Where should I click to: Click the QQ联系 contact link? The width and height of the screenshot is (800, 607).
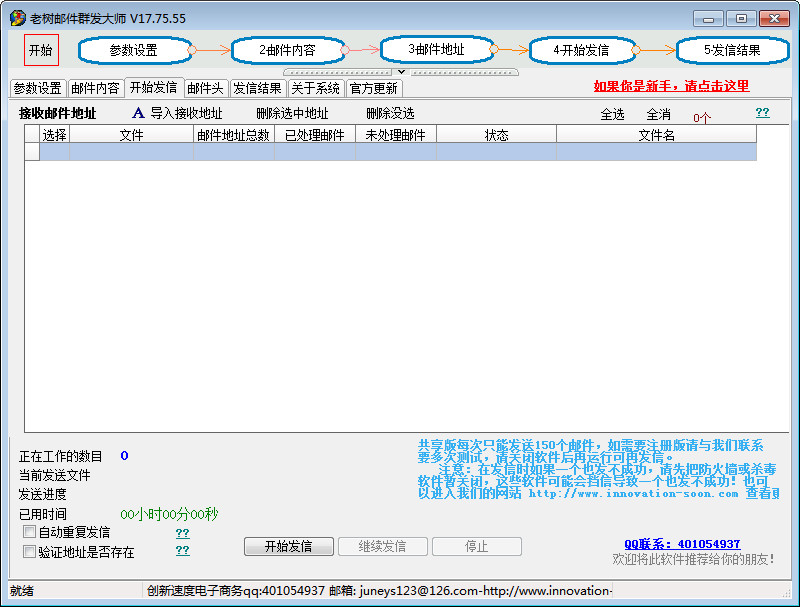[x=682, y=544]
